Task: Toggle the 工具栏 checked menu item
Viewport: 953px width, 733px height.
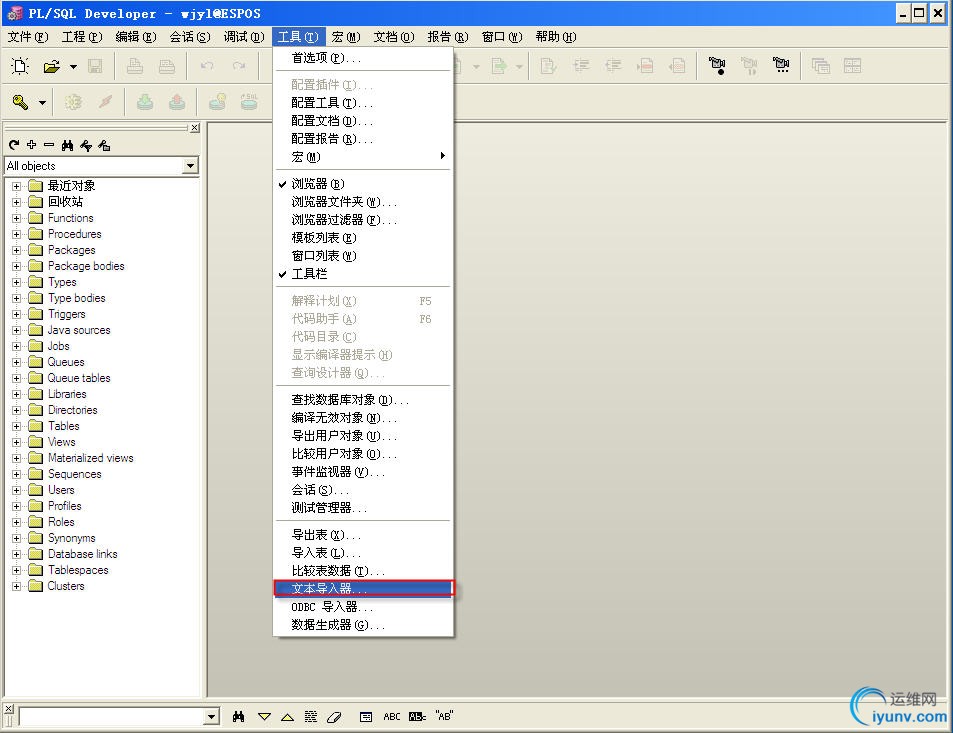Action: click(363, 274)
